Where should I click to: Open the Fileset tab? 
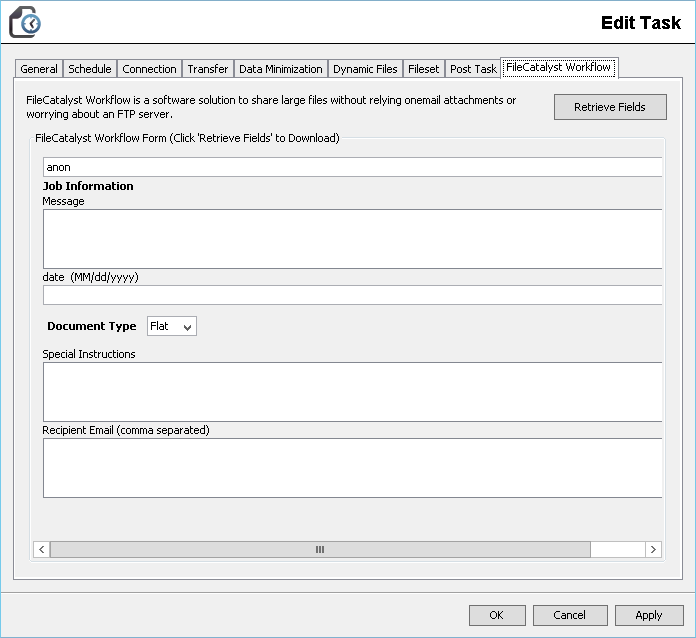tap(423, 69)
